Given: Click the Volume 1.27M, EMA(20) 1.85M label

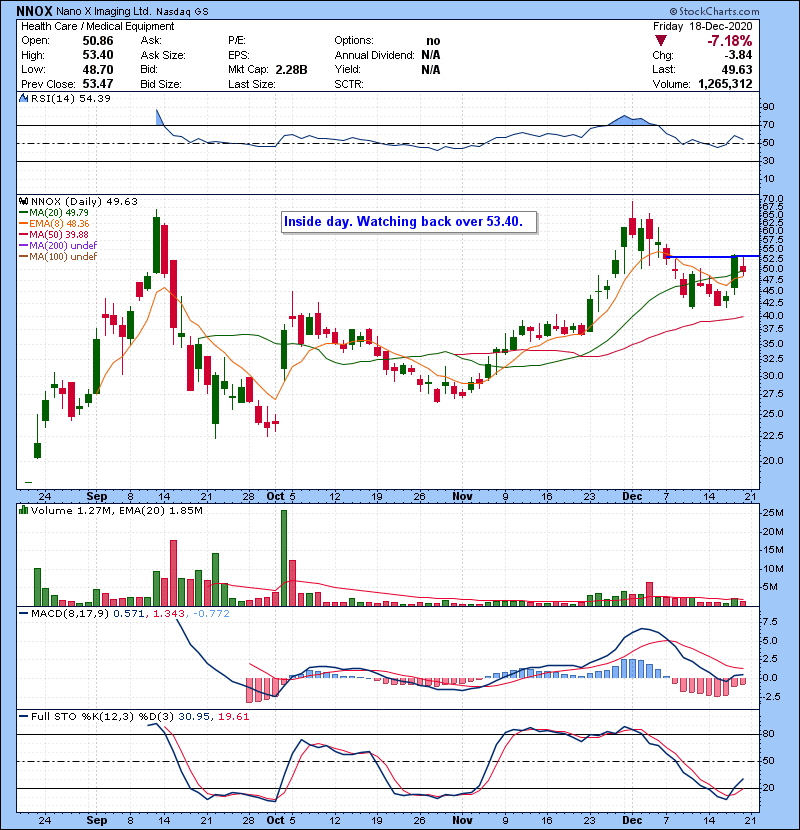Looking at the screenshot, I should click(x=116, y=511).
